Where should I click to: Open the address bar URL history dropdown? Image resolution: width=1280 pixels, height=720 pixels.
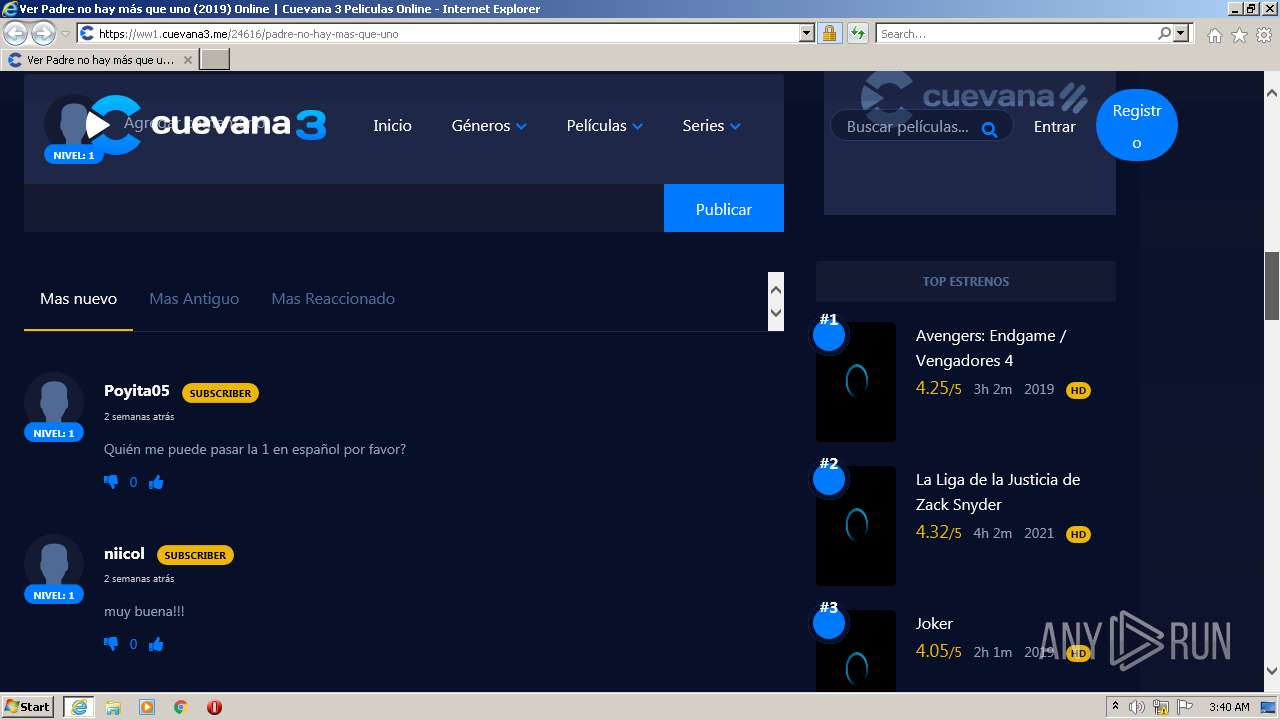[x=807, y=33]
